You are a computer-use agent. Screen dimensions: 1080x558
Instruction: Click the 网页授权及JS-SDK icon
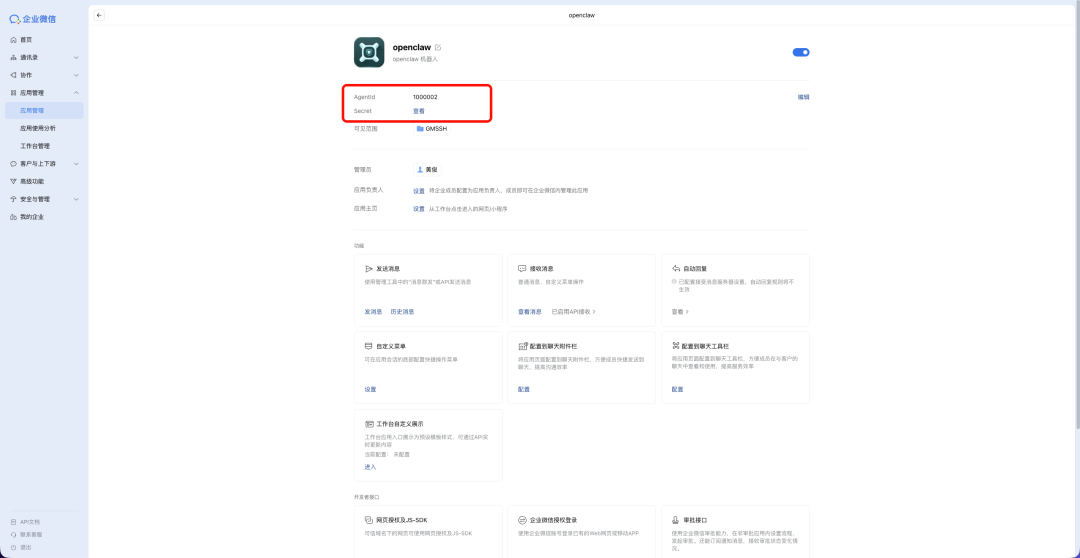point(368,520)
